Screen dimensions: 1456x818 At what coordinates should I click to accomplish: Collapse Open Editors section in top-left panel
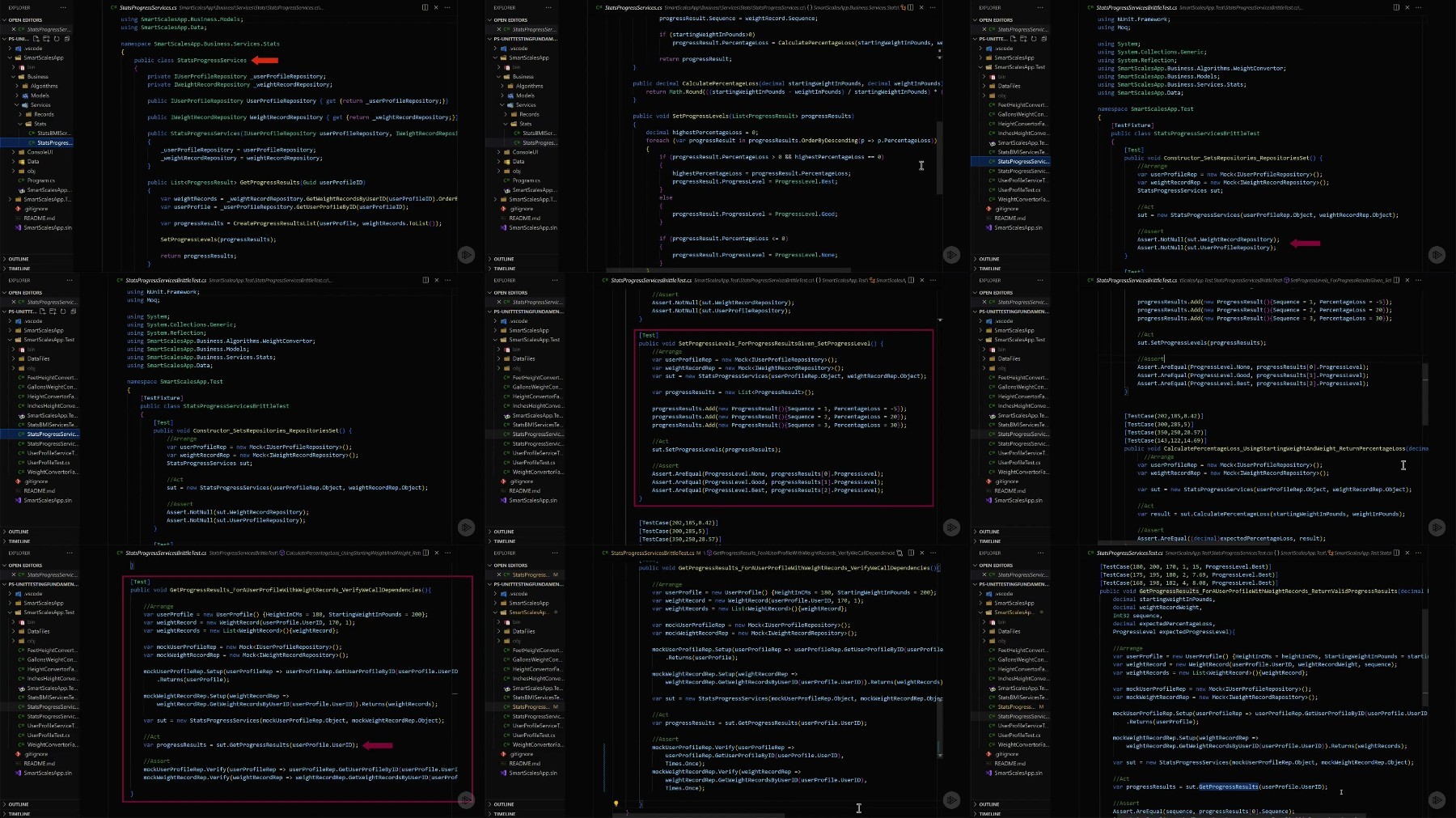click(x=24, y=20)
